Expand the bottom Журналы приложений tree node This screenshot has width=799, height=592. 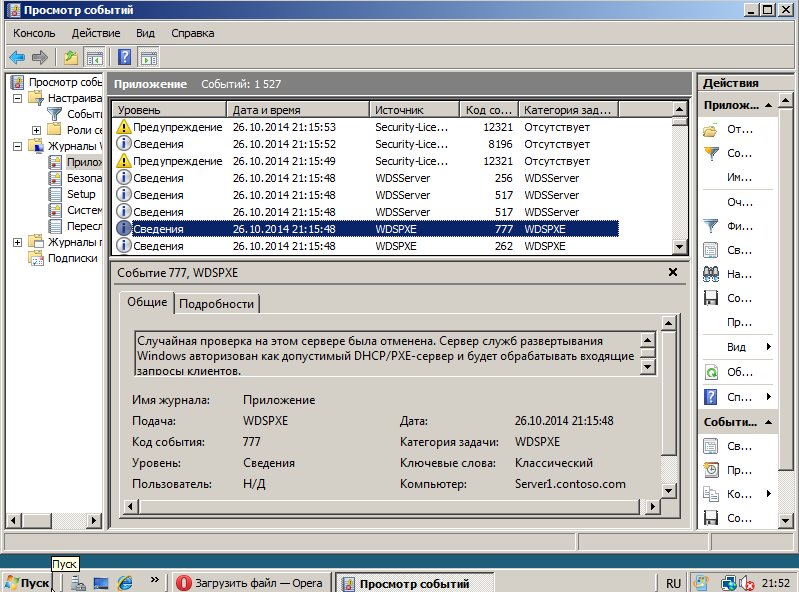(17, 242)
